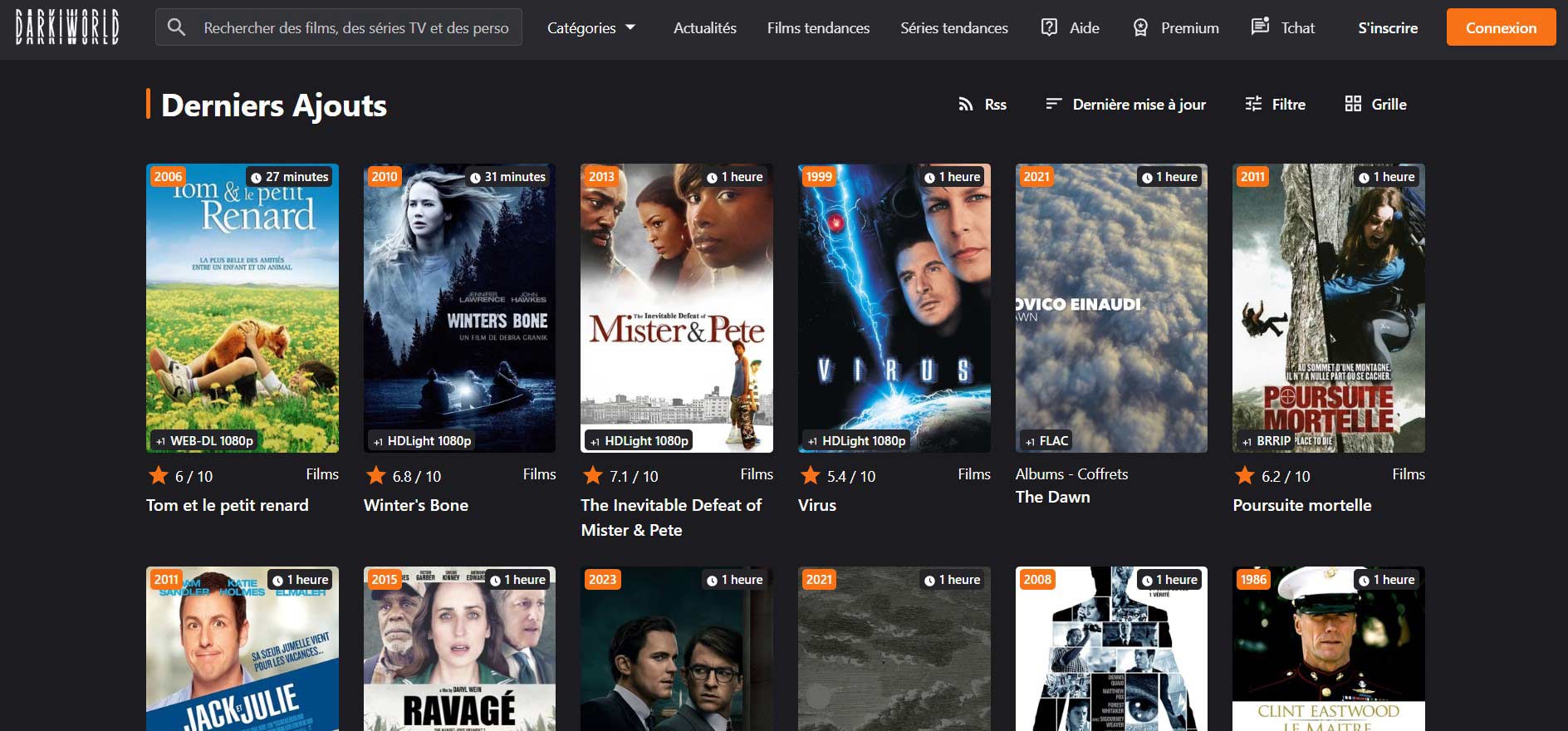This screenshot has height=731, width=1568.
Task: Click the Virus title link
Action: pos(817,505)
